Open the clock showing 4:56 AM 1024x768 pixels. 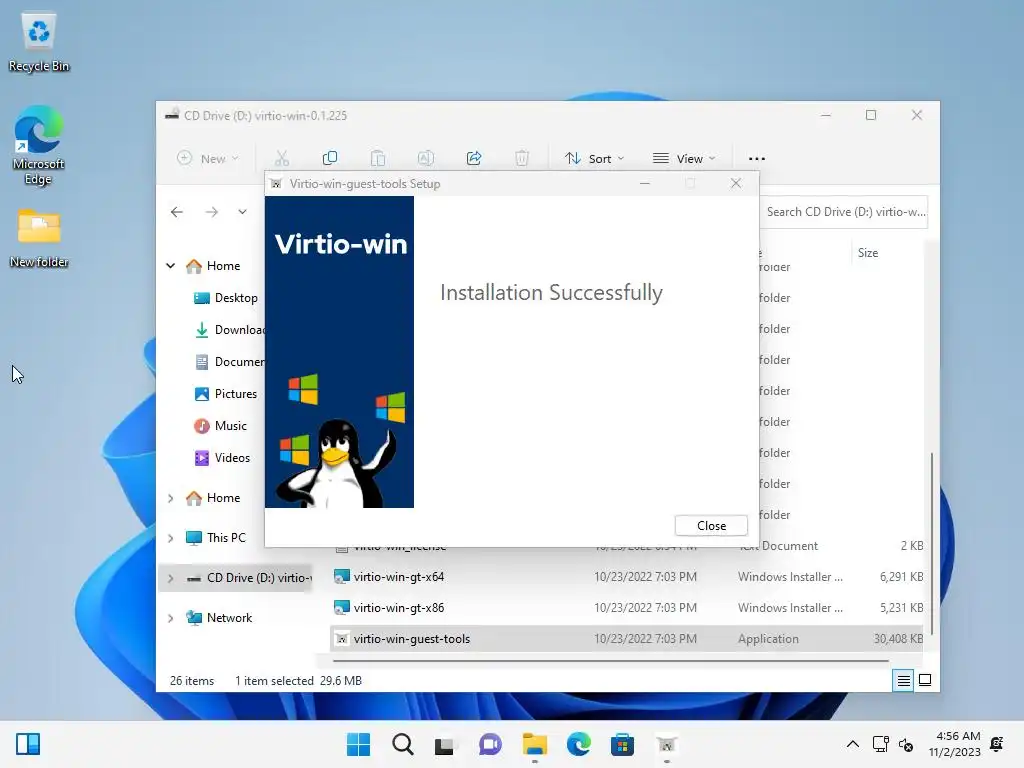955,744
